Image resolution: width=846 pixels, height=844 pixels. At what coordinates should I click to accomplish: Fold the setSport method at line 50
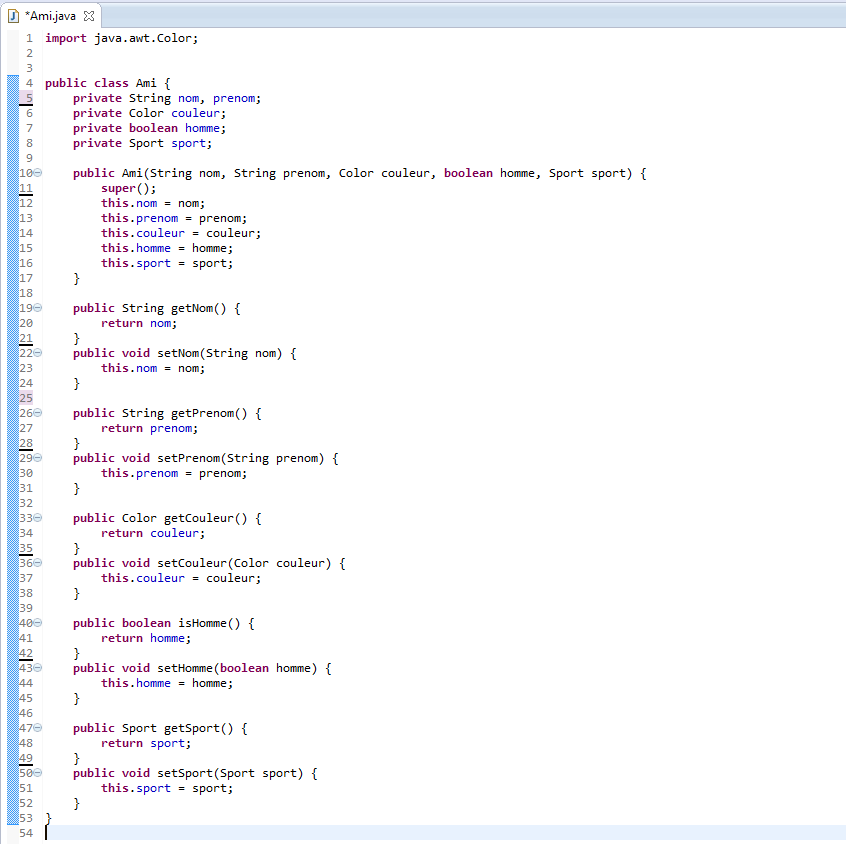pos(38,774)
